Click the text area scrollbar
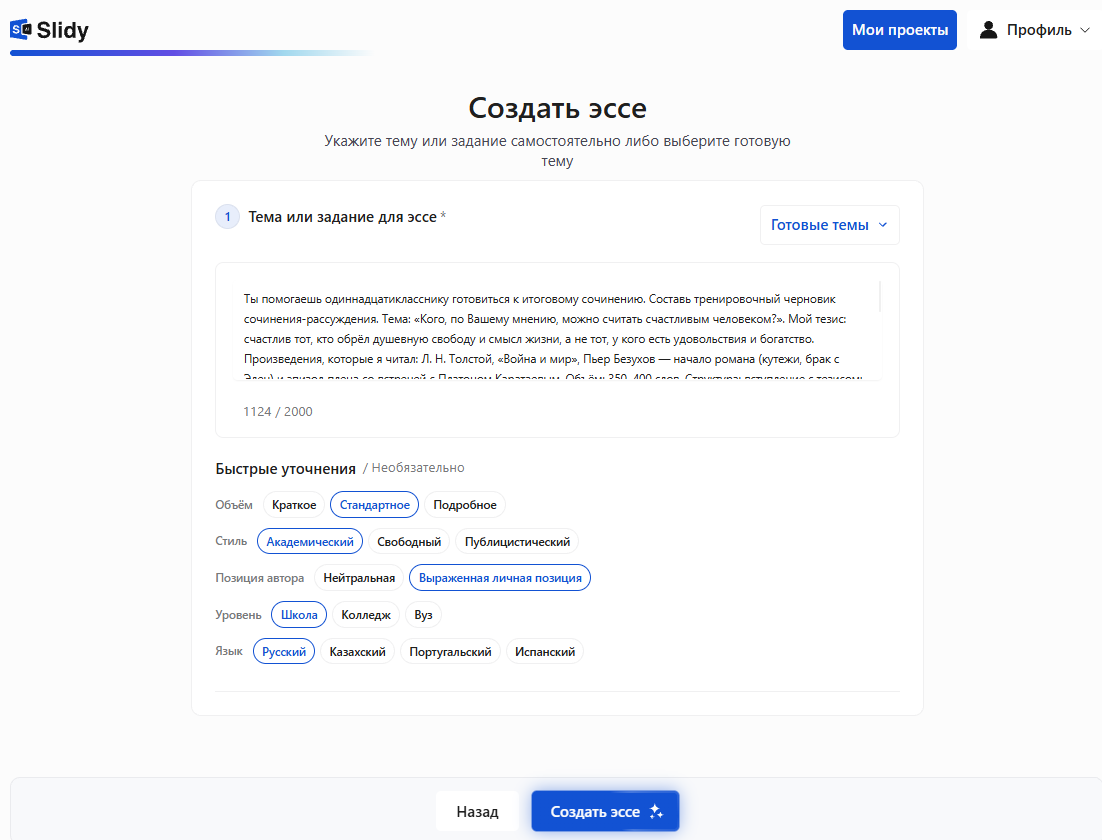The height and width of the screenshot is (840, 1102). tap(879, 297)
